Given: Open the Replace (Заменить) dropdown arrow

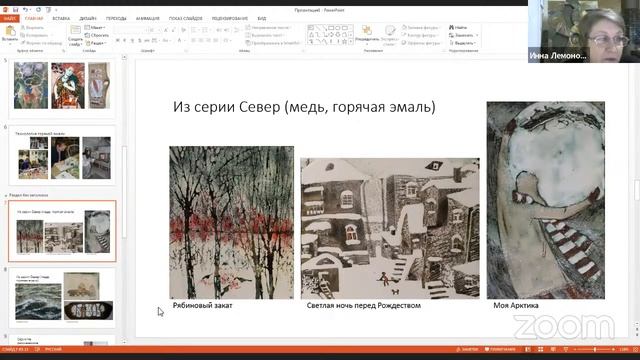Looking at the screenshot, I should (x=477, y=35).
